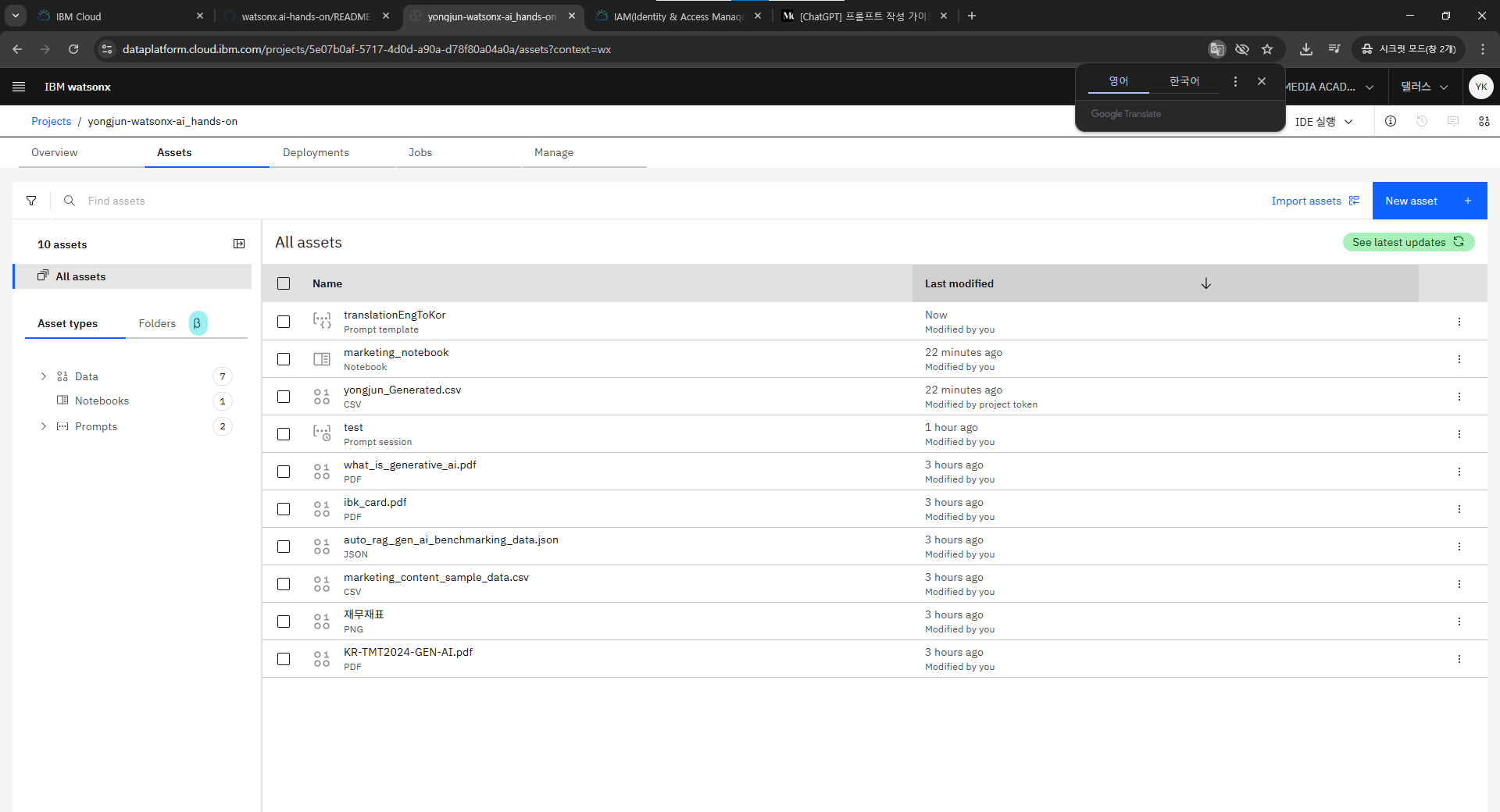This screenshot has height=812, width=1500.
Task: Check the what_is_generative_ai.pdf checkbox
Action: (x=284, y=472)
